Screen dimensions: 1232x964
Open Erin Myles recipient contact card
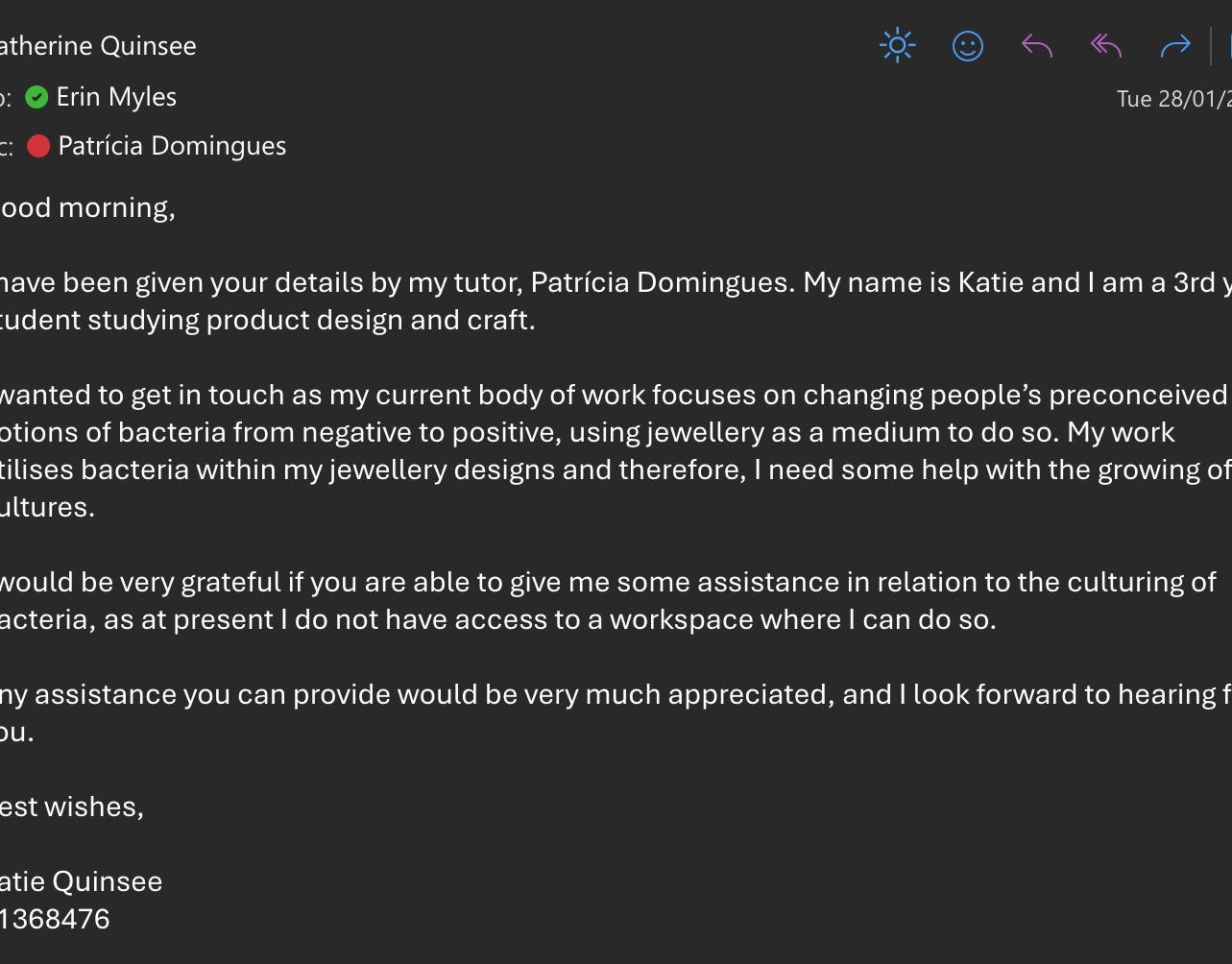point(116,97)
